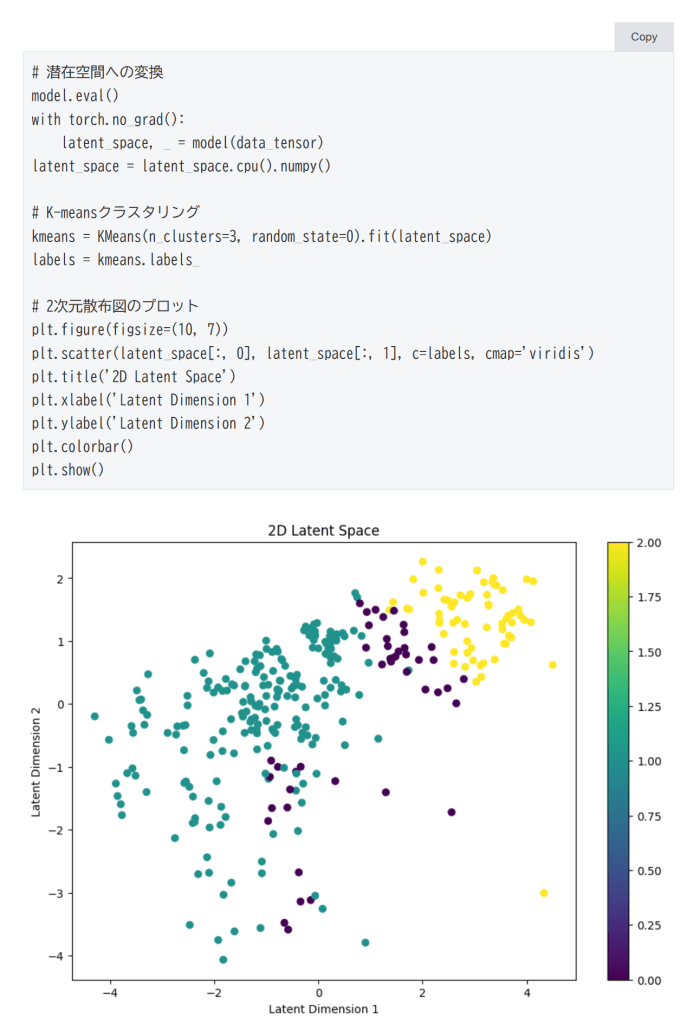Click the plt.show() code line
Viewport: 693px width, 1024px height.
point(68,469)
